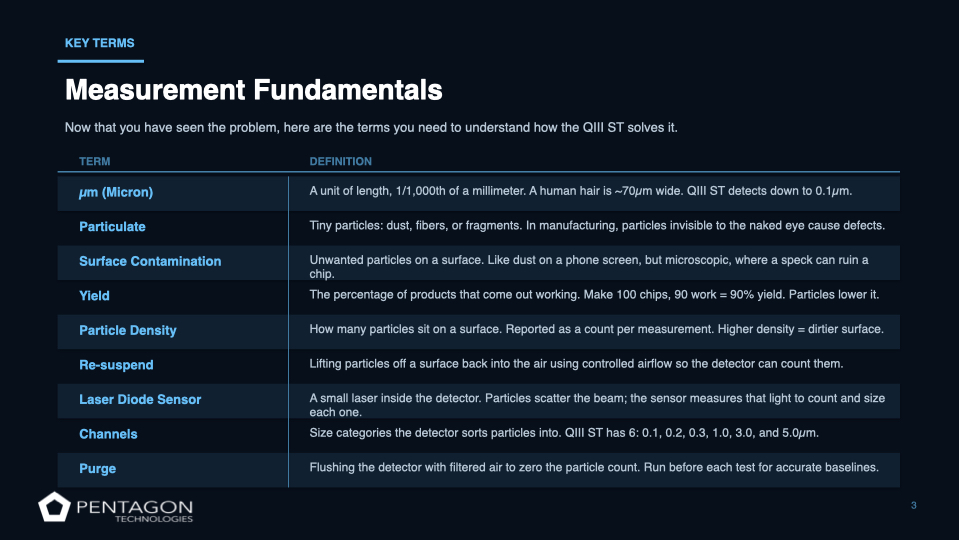Select the Particulate term
959x540 pixels.
click(x=112, y=227)
